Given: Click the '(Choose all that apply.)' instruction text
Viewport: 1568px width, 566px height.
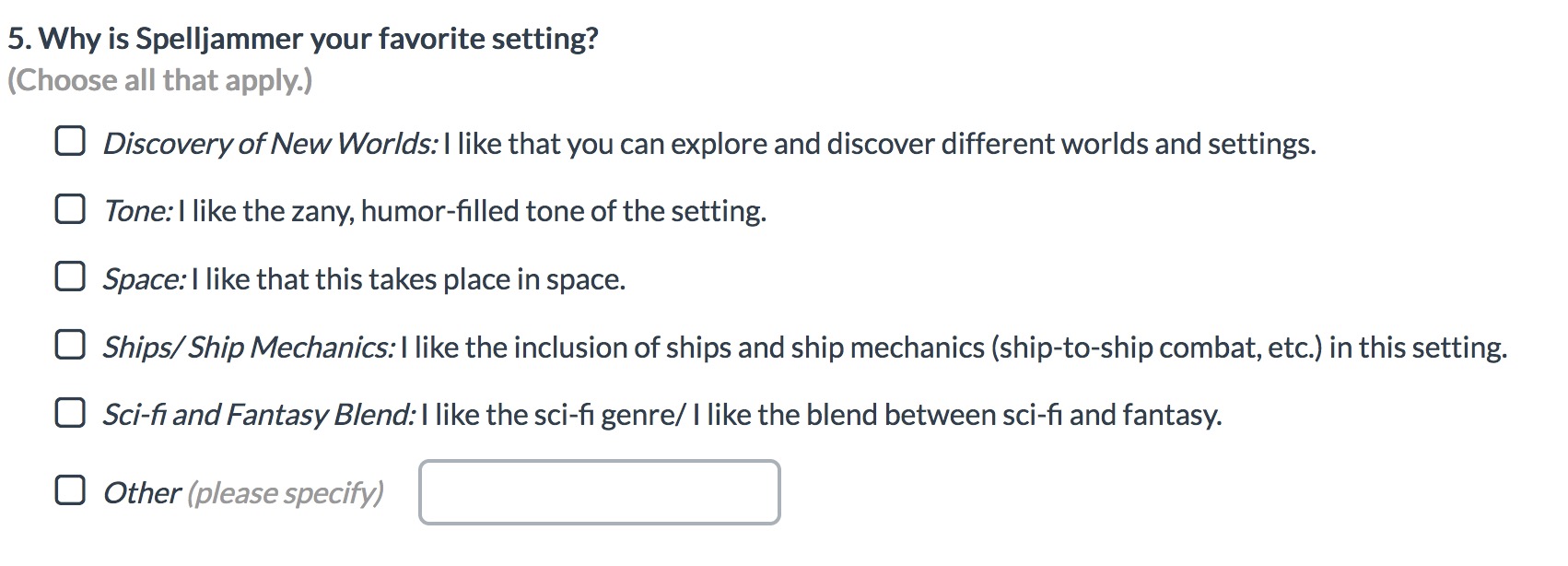Looking at the screenshot, I should coord(160,80).
